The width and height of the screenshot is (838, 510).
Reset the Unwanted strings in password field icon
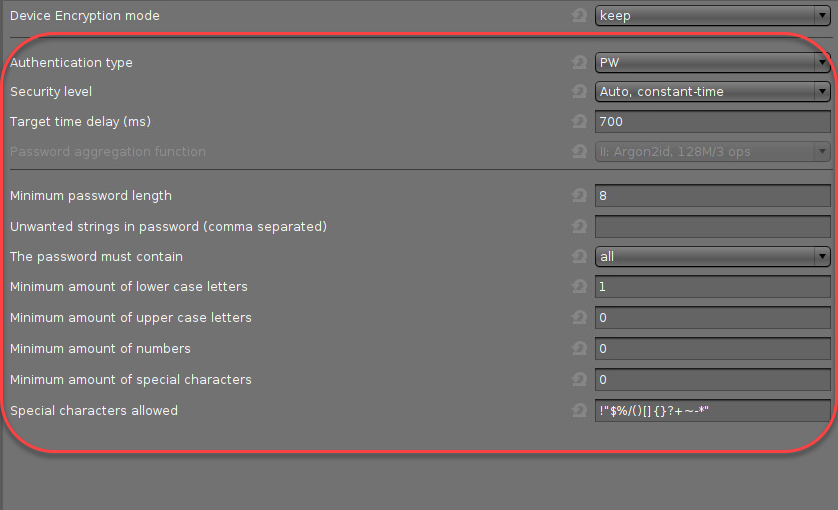click(x=579, y=227)
